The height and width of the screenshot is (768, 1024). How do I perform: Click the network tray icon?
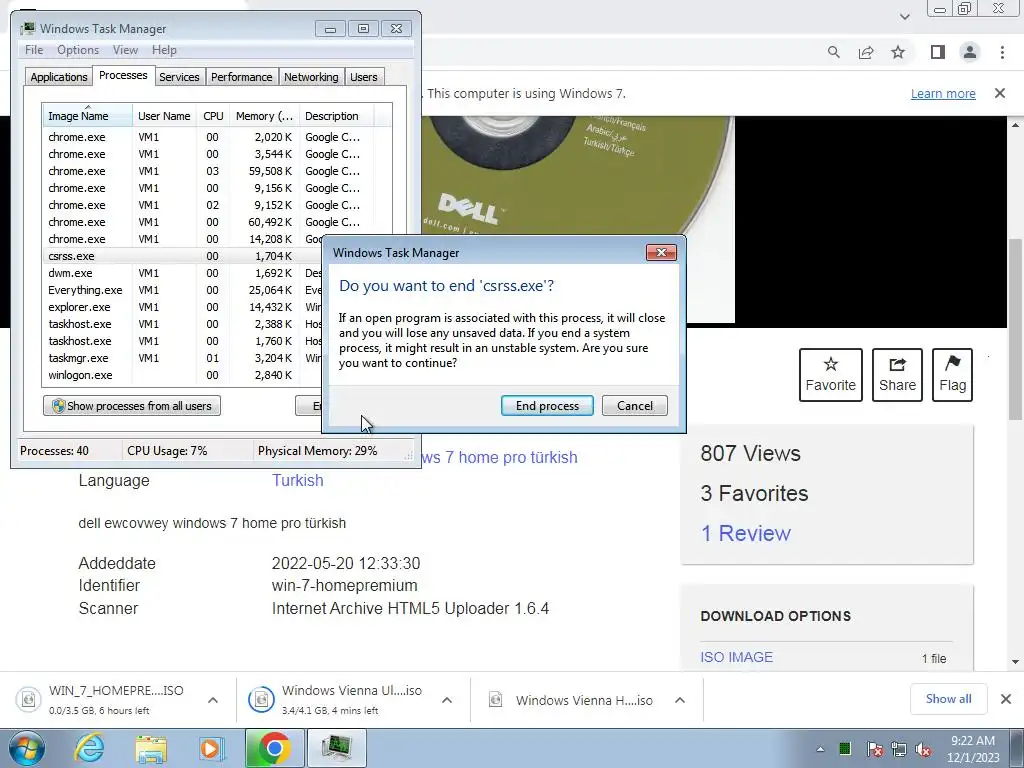pos(899,749)
